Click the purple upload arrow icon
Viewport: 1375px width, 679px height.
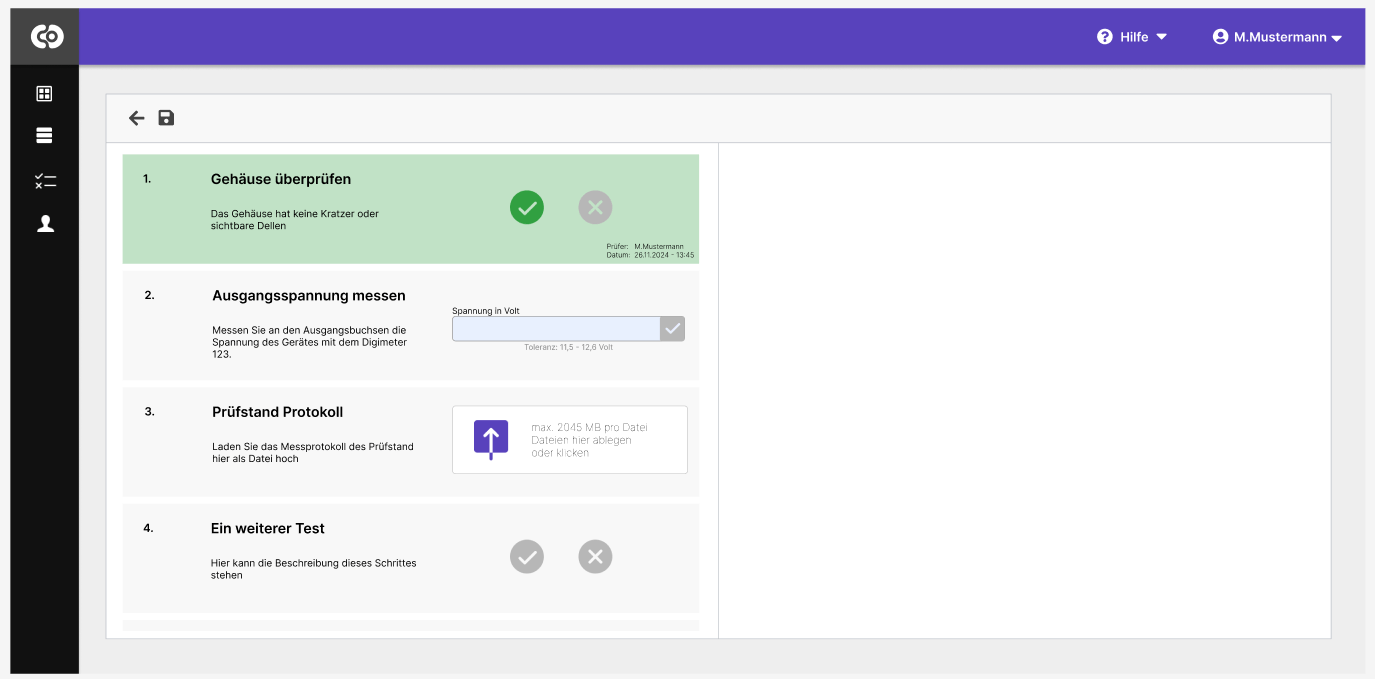click(x=491, y=439)
